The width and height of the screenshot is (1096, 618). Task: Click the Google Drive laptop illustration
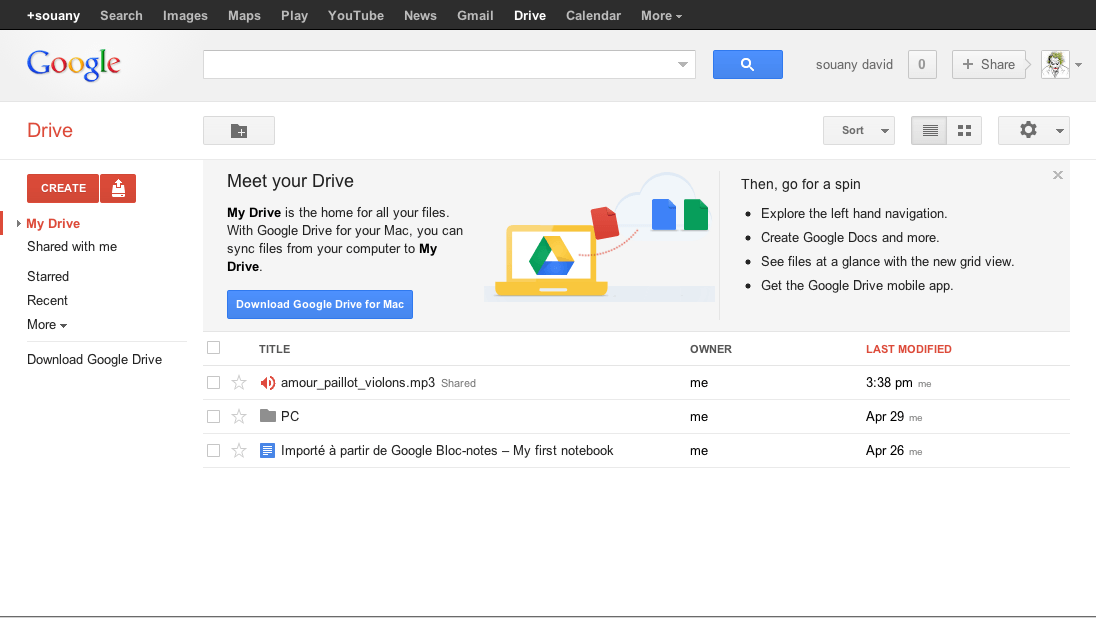(551, 260)
